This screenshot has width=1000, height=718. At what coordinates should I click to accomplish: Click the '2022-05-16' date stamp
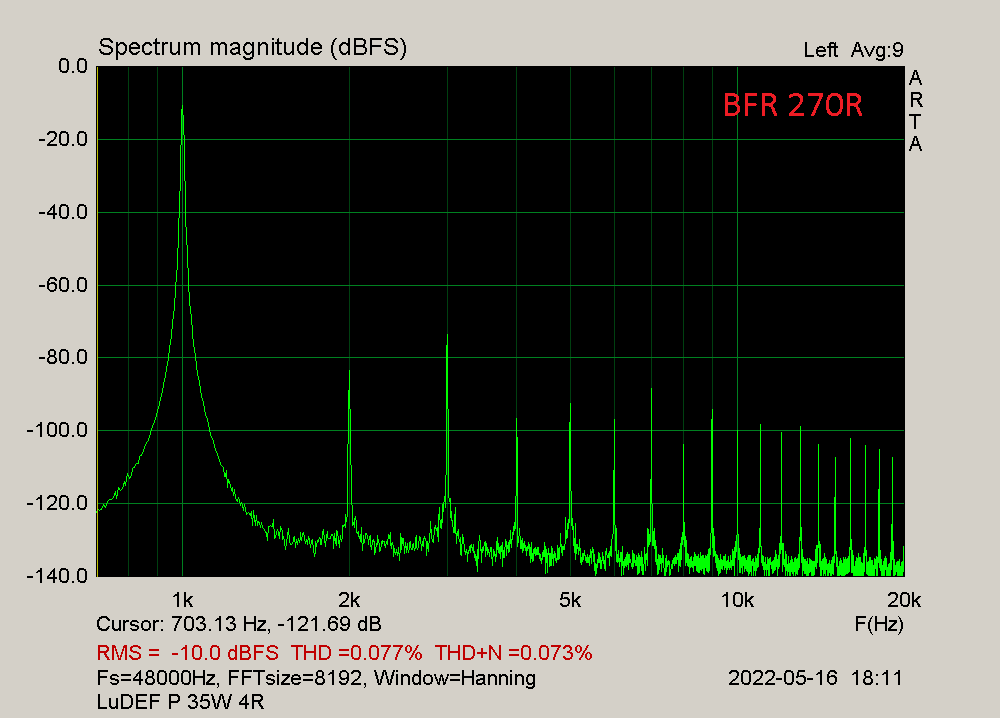tap(783, 678)
